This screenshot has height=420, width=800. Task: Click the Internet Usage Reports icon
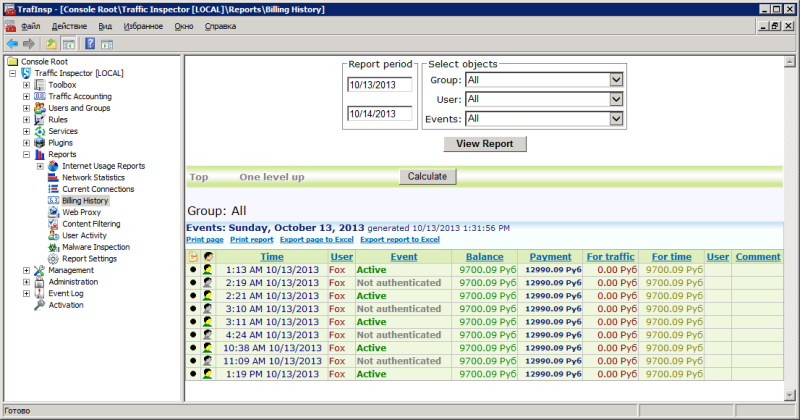53,166
